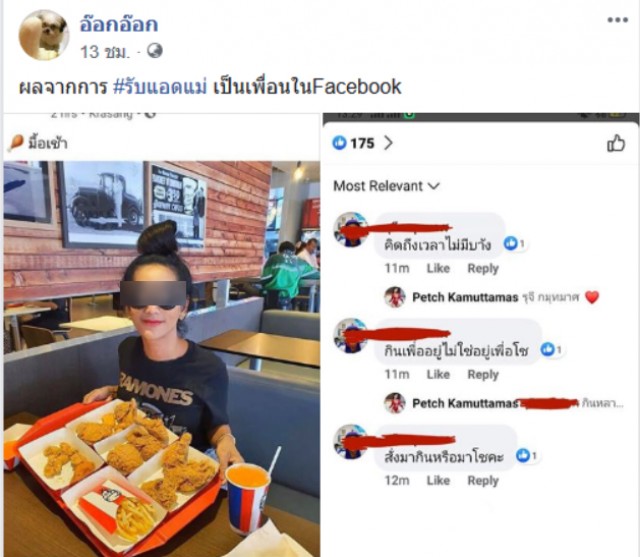Open the poster's dog profile picture
This screenshot has height=557, width=640.
(x=44, y=35)
